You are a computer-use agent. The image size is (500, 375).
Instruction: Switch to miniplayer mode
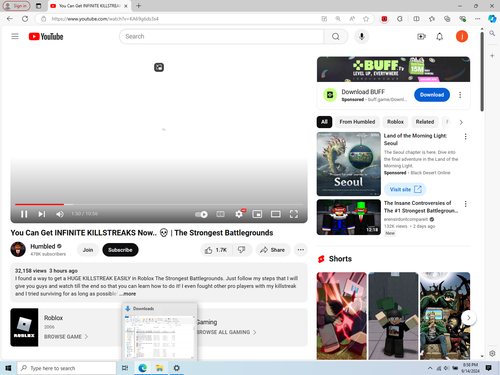[257, 214]
